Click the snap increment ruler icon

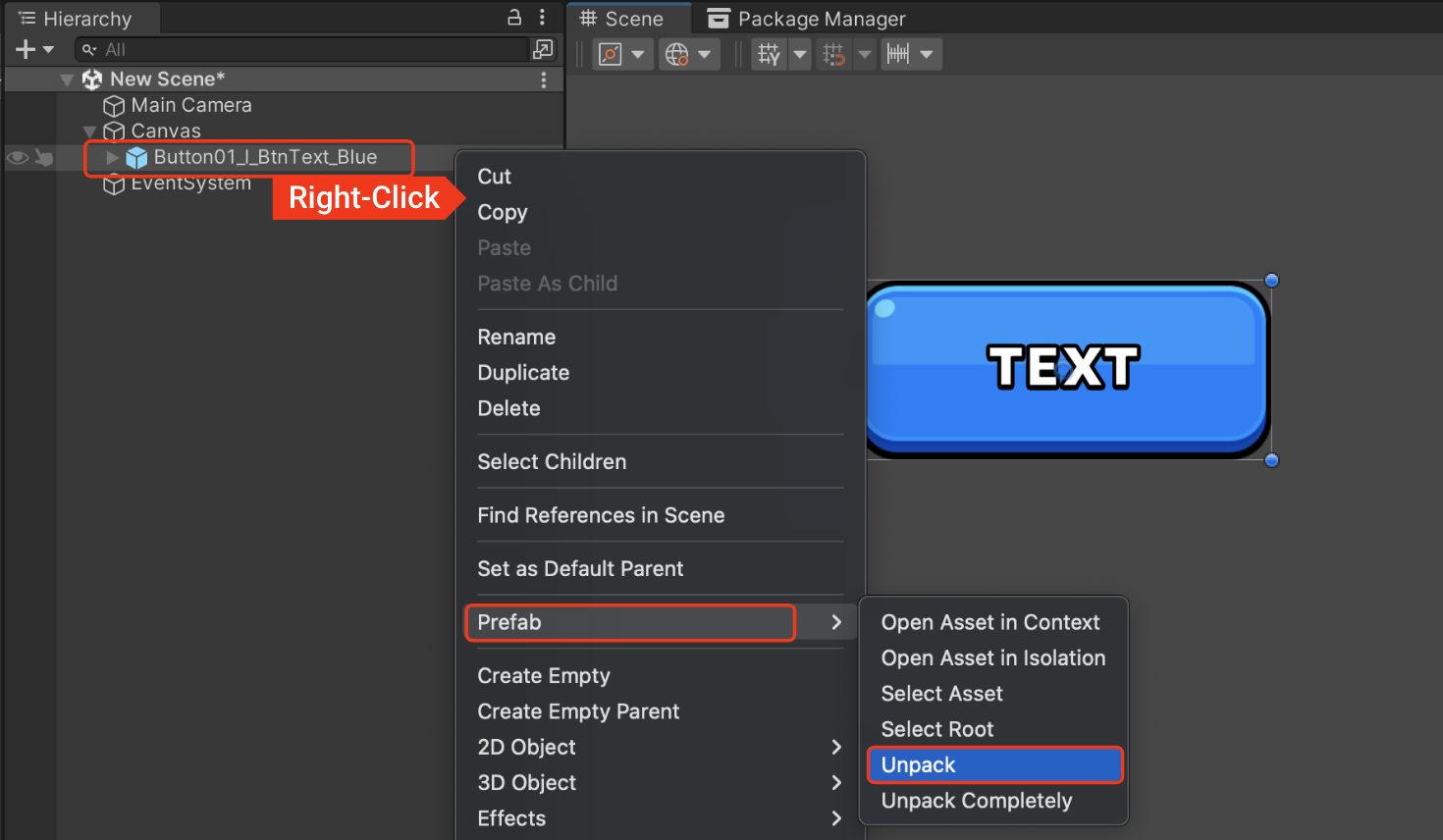coord(898,54)
